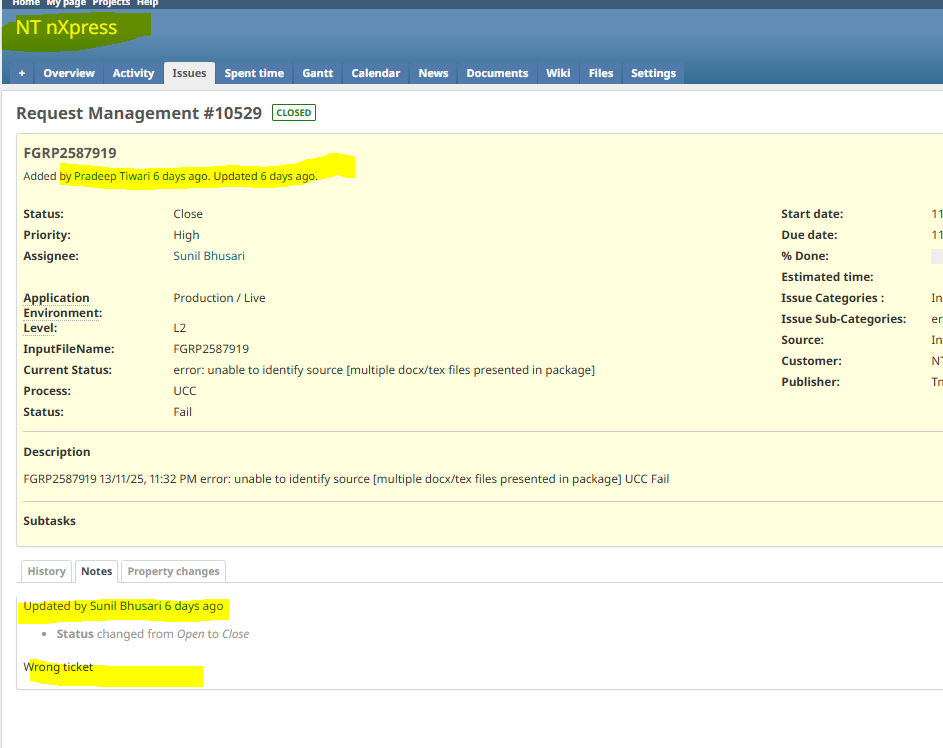Click assignee Sunil Bhusari link
The image size is (943, 748).
[209, 256]
